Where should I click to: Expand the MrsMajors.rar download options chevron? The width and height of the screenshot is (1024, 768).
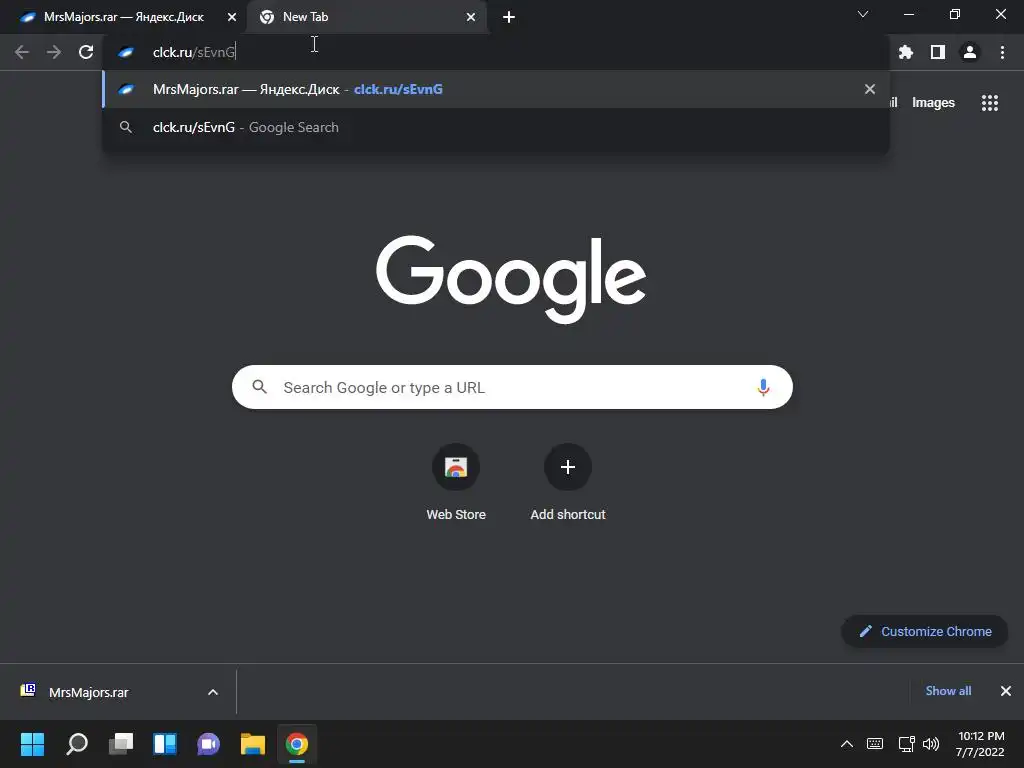[x=213, y=692]
